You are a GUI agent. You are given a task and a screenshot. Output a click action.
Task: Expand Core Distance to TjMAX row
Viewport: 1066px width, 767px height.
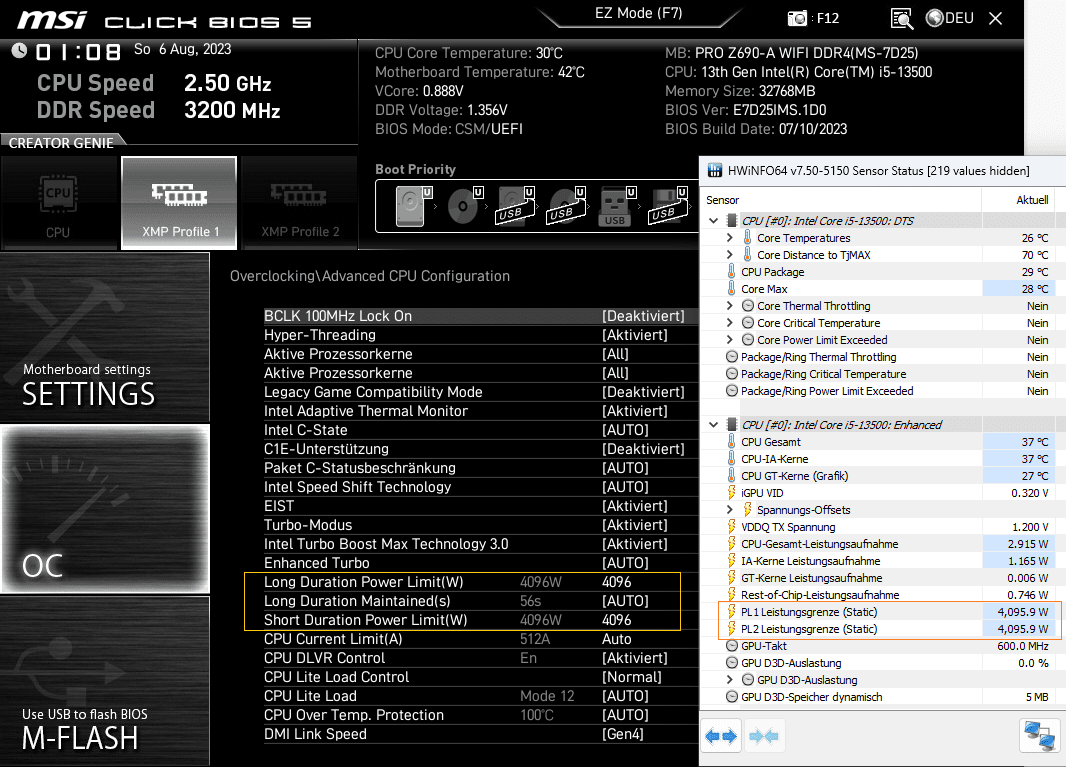coord(729,254)
